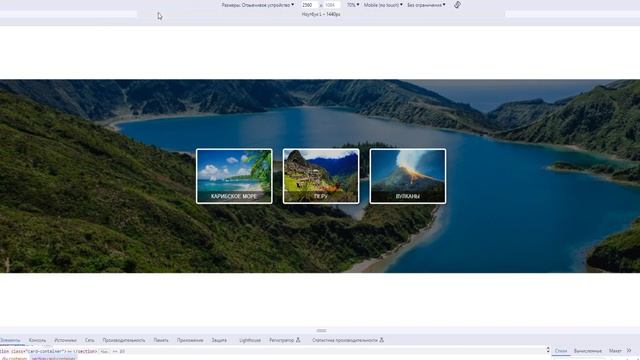Switch to the Приложение tab
The width and height of the screenshot is (640, 360).
190,340
